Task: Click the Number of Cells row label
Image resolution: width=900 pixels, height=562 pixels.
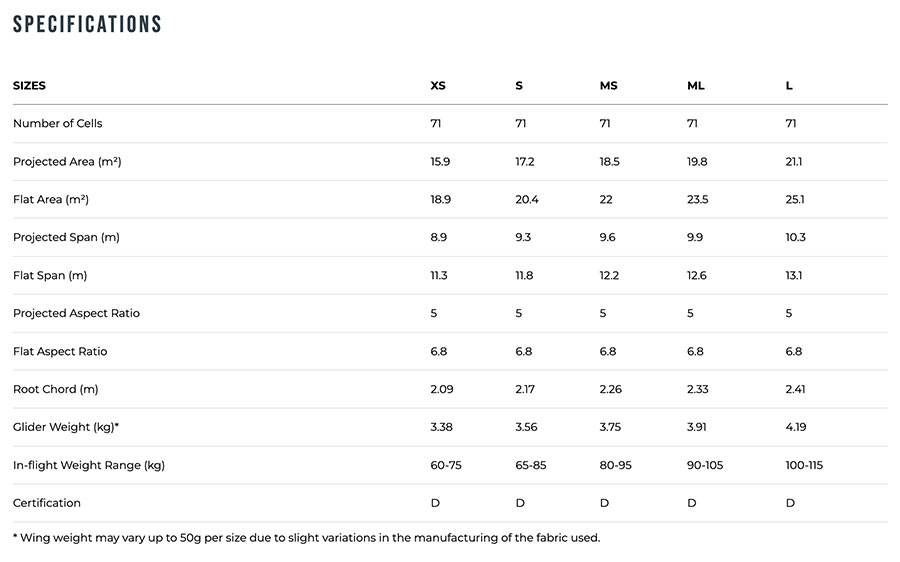Action: pos(57,124)
